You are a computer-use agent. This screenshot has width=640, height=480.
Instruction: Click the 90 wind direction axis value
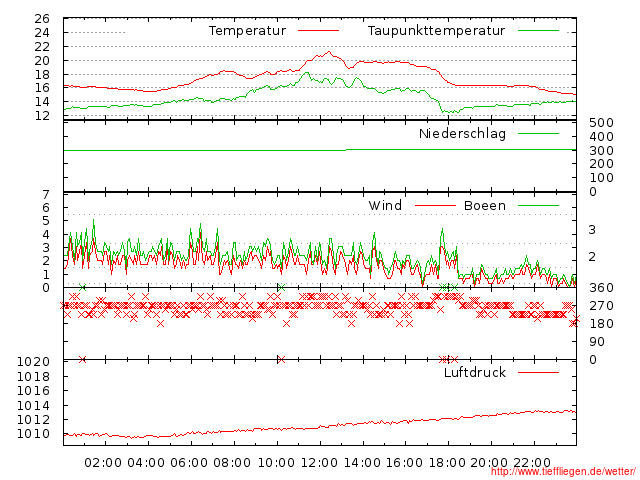tap(597, 342)
